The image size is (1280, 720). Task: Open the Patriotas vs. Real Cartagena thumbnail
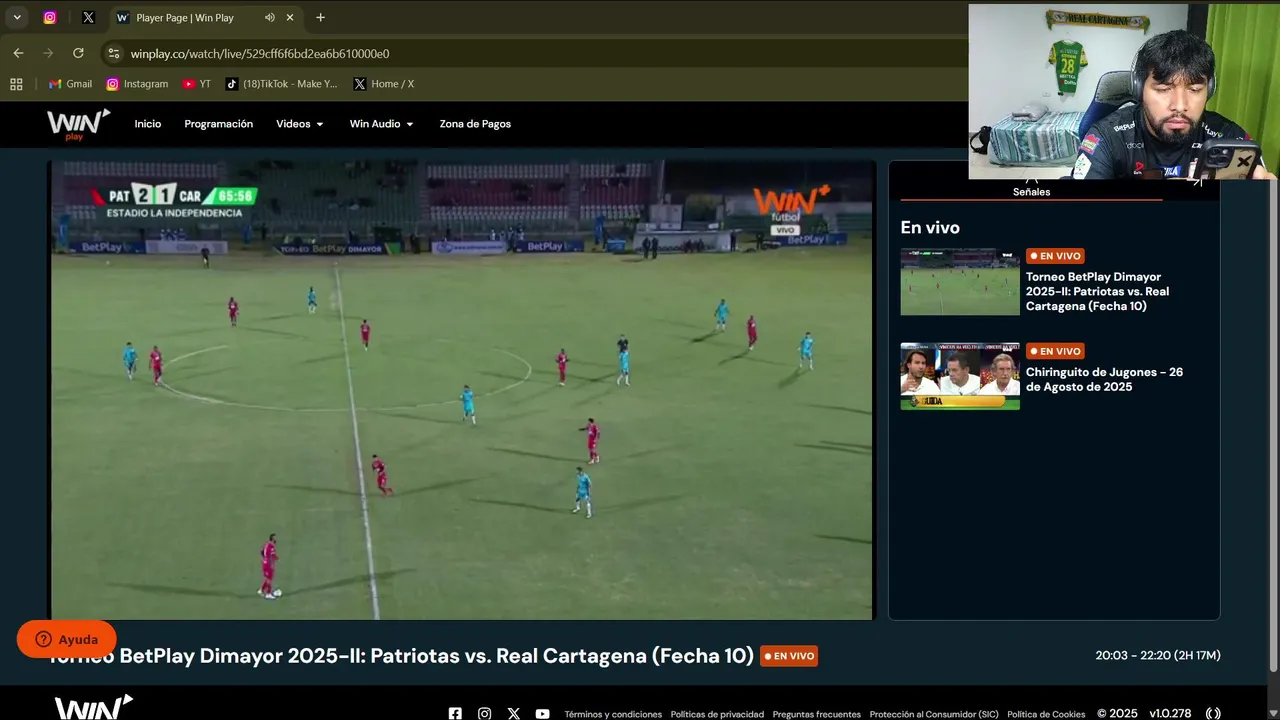[x=960, y=282]
